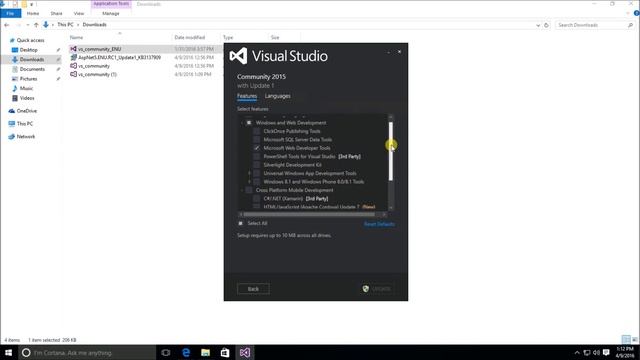Image resolution: width=640 pixels, height=360 pixels.
Task: Open OneDrive in the navigation pane
Action: click(x=27, y=111)
